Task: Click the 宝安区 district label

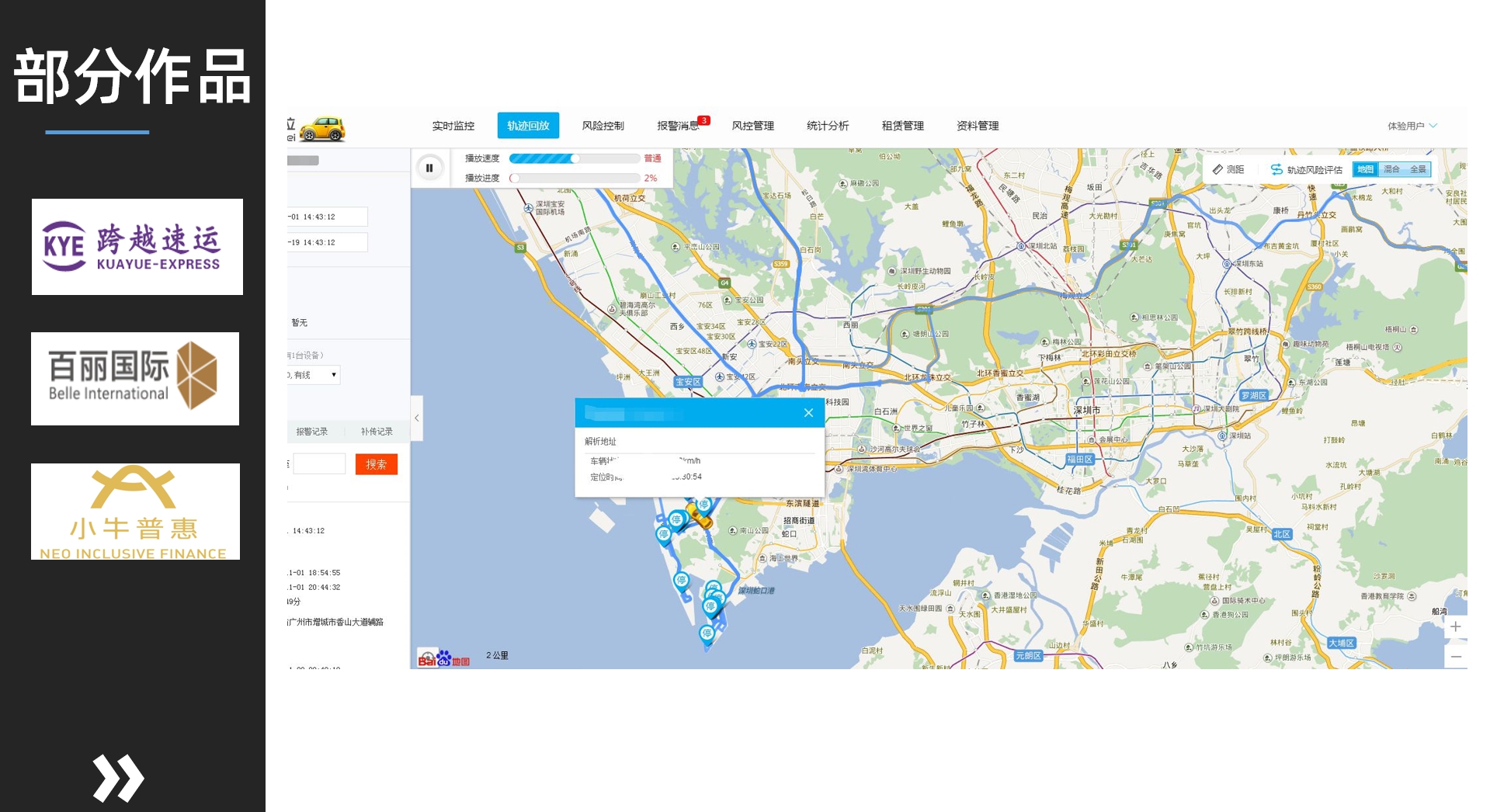Action: 688,382
